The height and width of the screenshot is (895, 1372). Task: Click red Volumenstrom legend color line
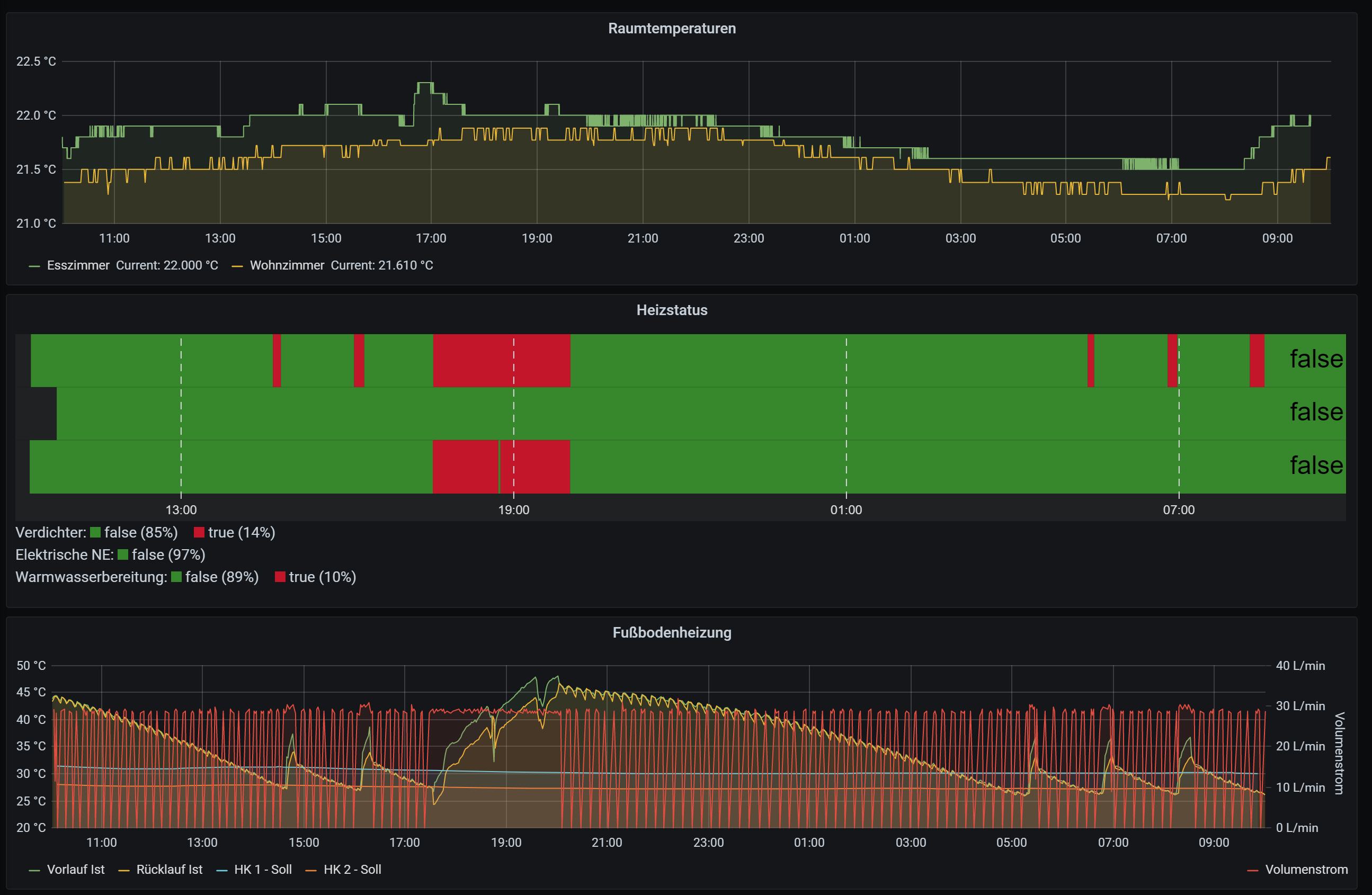point(1252,870)
